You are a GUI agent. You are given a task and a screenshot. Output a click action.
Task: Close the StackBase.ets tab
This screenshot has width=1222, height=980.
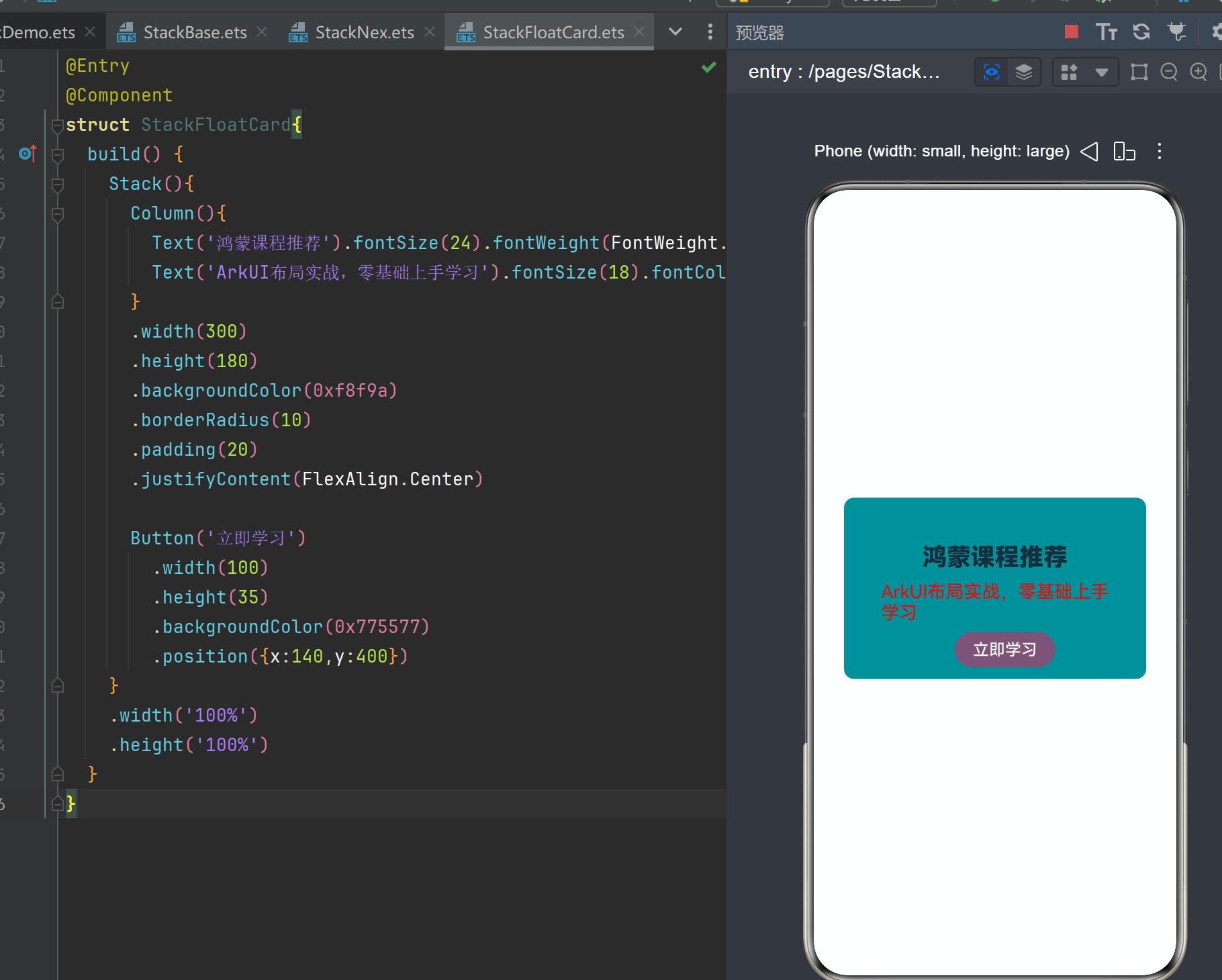pos(262,32)
